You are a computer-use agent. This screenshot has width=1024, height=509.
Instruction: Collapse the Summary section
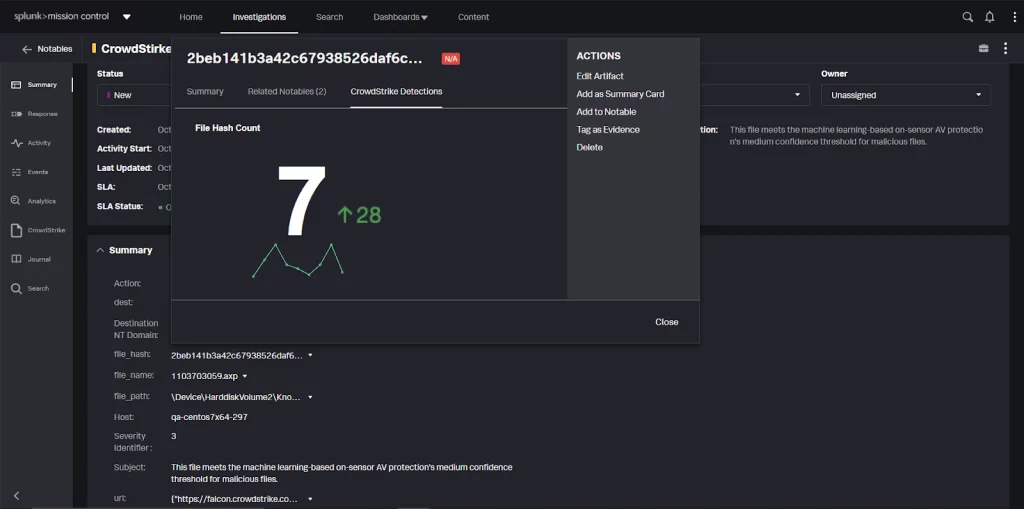(x=100, y=250)
